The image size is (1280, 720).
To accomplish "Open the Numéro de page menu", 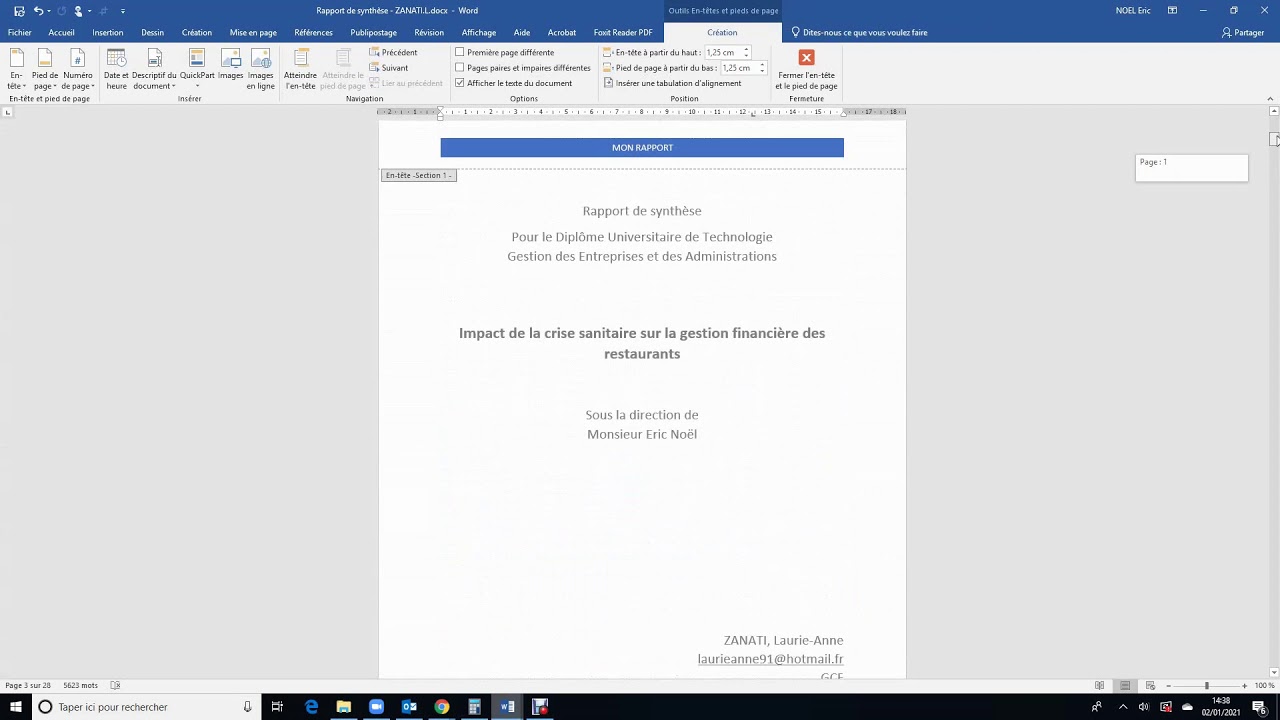I will [78, 69].
